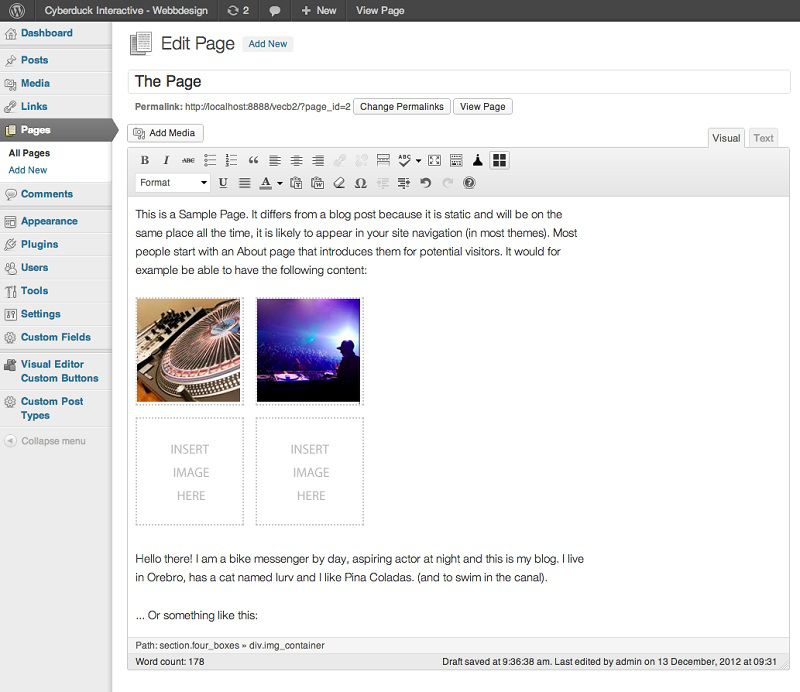Click Change Permalinks button
Viewport: 800px width, 692px height.
(x=402, y=107)
